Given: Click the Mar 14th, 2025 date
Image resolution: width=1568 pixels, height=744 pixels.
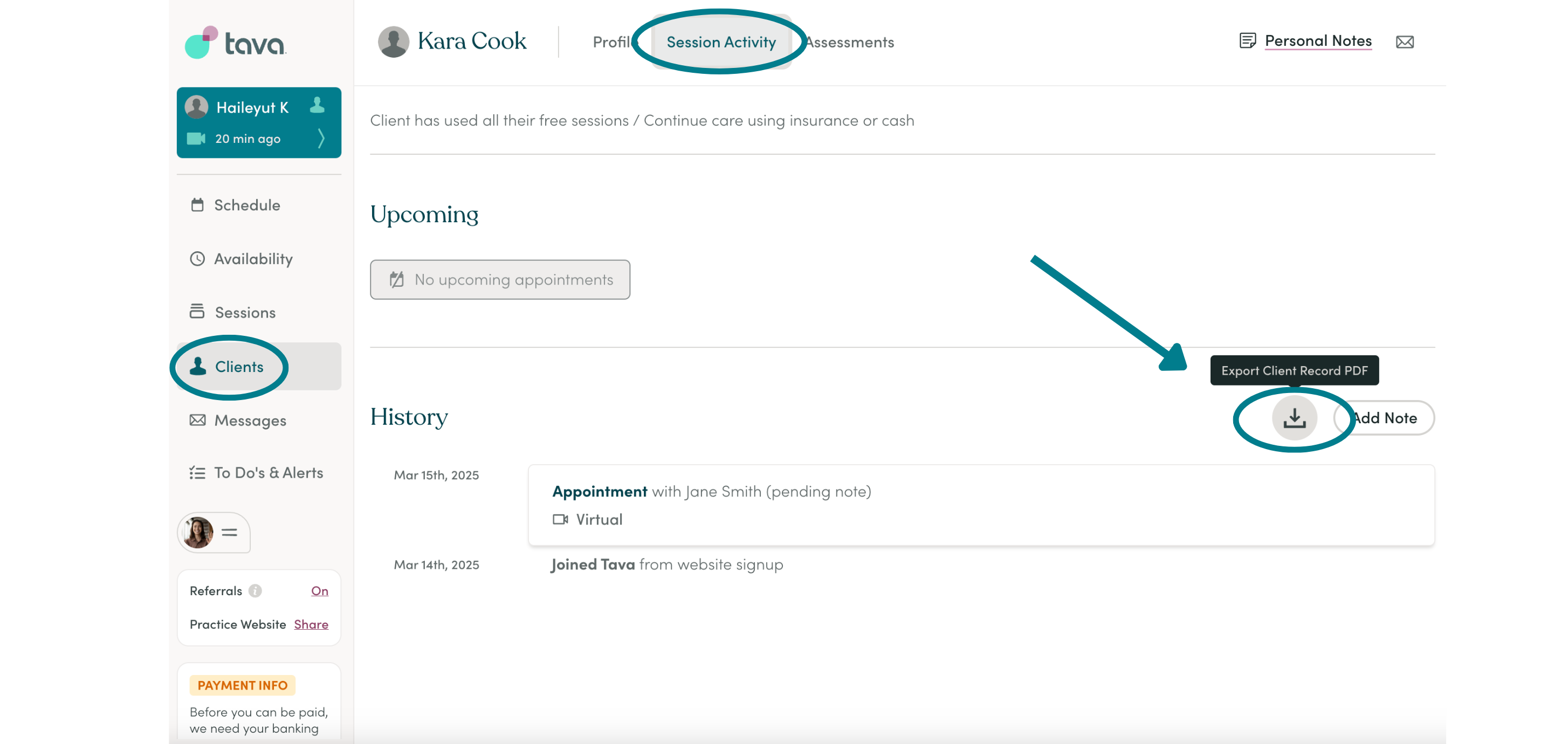Looking at the screenshot, I should 436,564.
